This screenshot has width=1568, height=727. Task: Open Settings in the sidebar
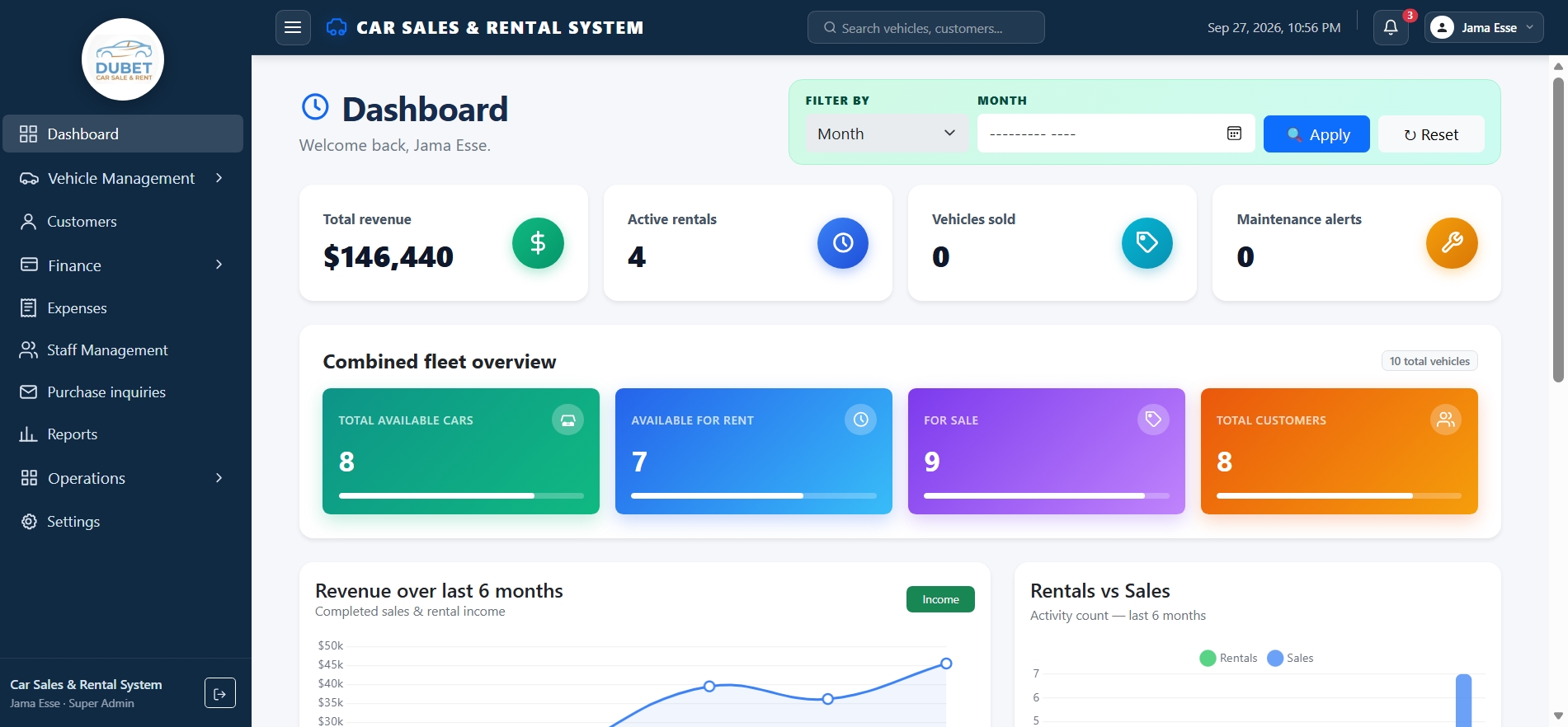[123, 522]
